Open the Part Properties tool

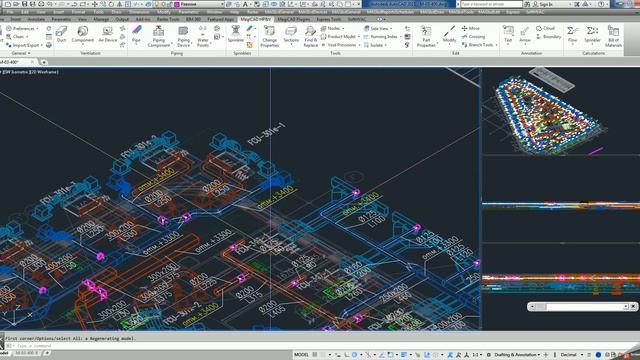click(x=427, y=36)
